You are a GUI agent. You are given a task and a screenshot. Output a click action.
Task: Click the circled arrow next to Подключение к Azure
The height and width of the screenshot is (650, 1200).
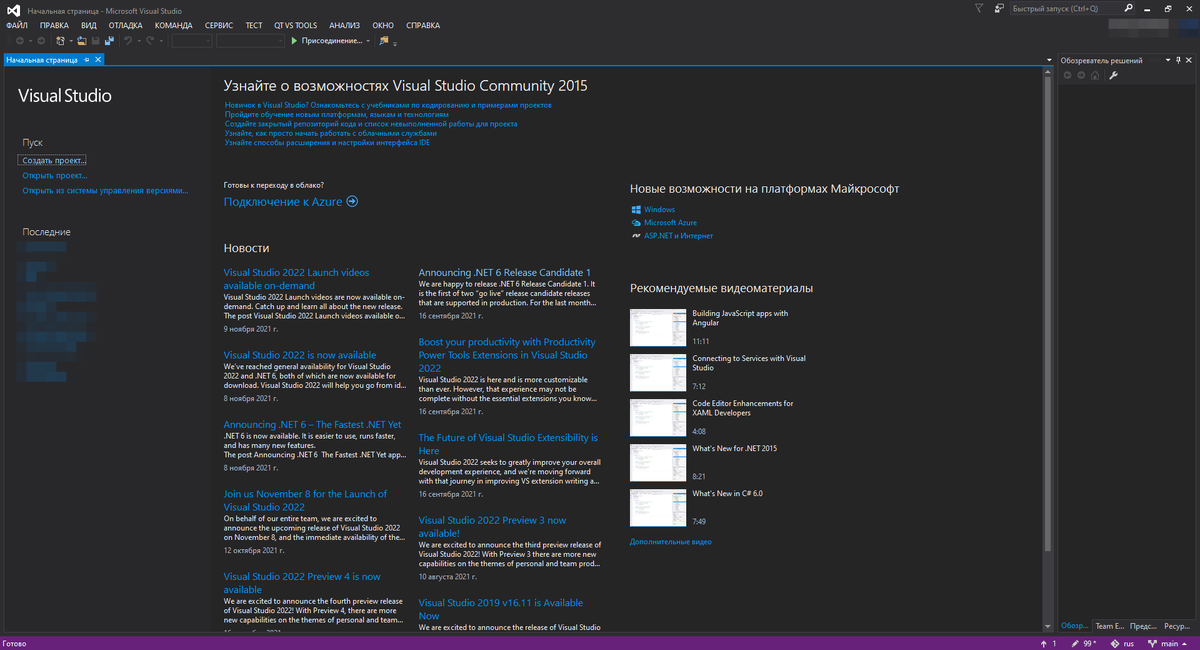(x=352, y=202)
